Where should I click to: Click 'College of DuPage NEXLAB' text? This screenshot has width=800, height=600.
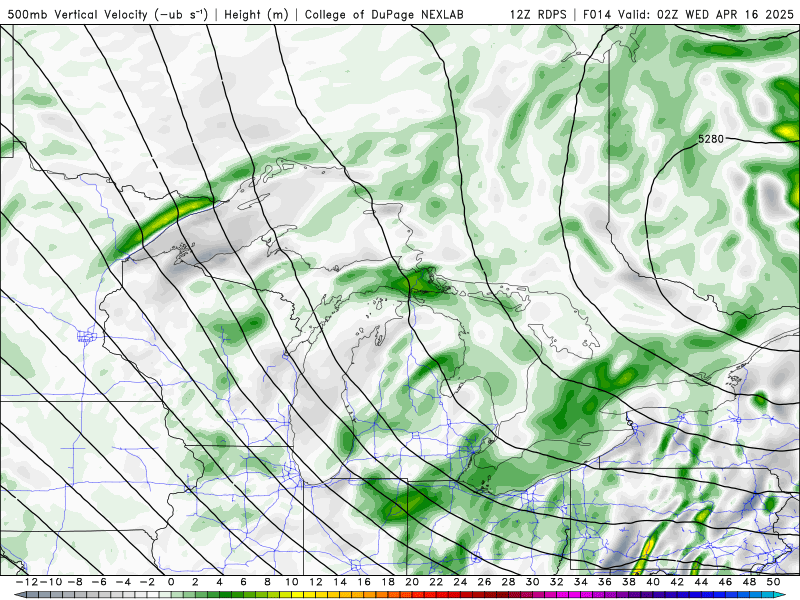point(384,14)
